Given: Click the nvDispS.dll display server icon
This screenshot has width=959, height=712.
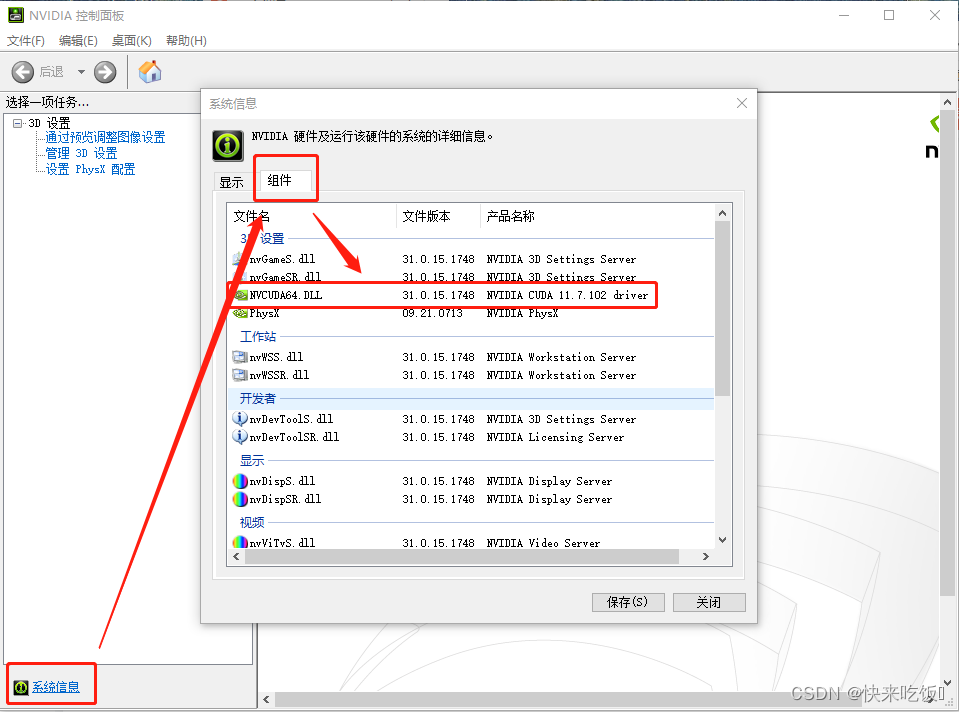Looking at the screenshot, I should pyautogui.click(x=239, y=480).
